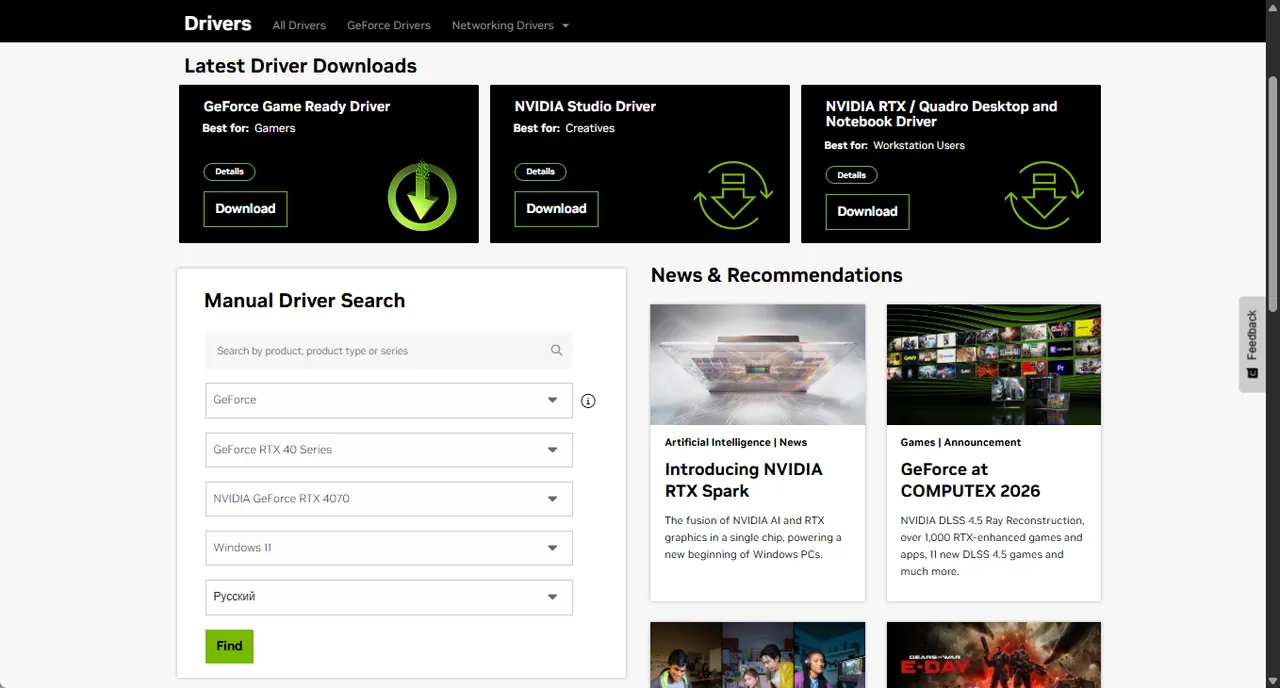Click the RTX / Quadro driver download arrow icon
The image size is (1280, 688).
[1044, 195]
